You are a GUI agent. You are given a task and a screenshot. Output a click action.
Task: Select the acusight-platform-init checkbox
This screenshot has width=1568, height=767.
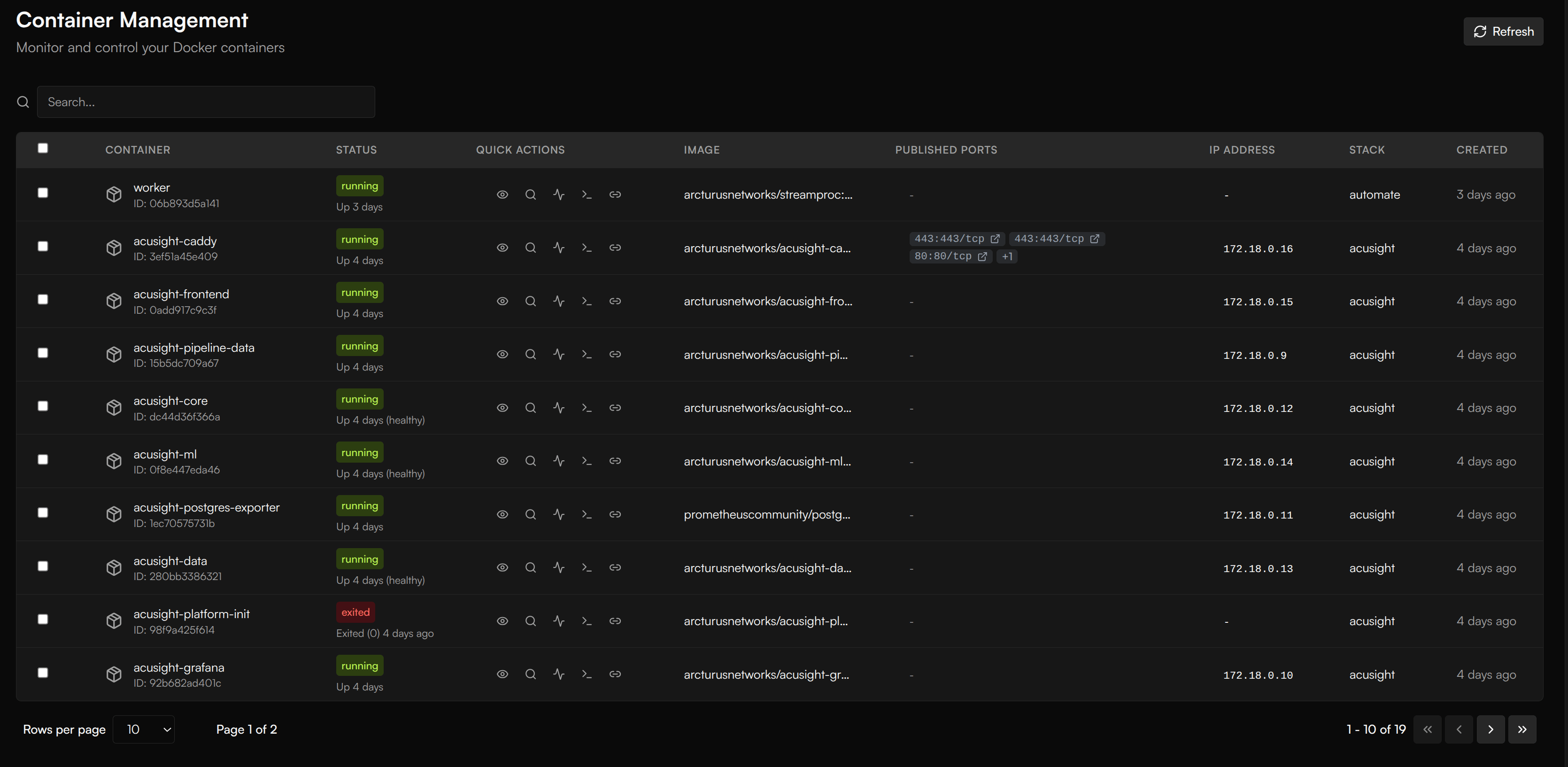[43, 619]
